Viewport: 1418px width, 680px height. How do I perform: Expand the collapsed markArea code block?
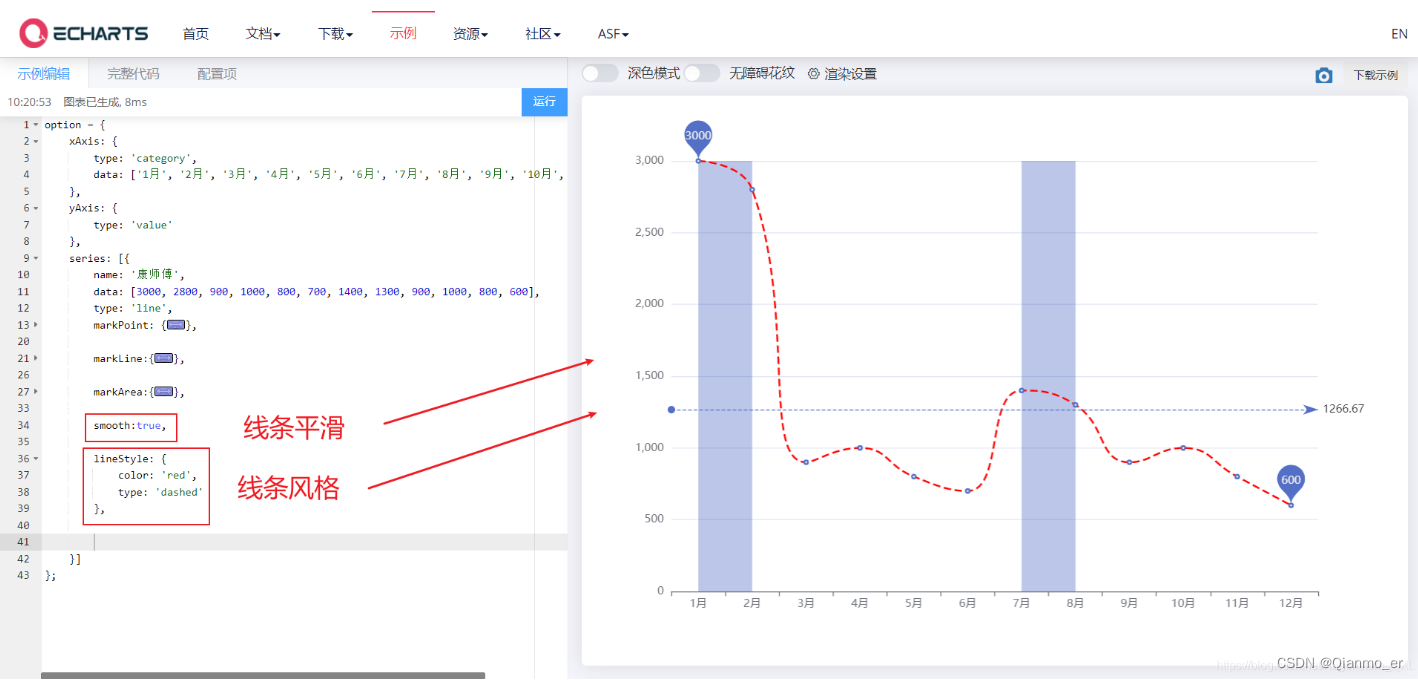pos(166,391)
